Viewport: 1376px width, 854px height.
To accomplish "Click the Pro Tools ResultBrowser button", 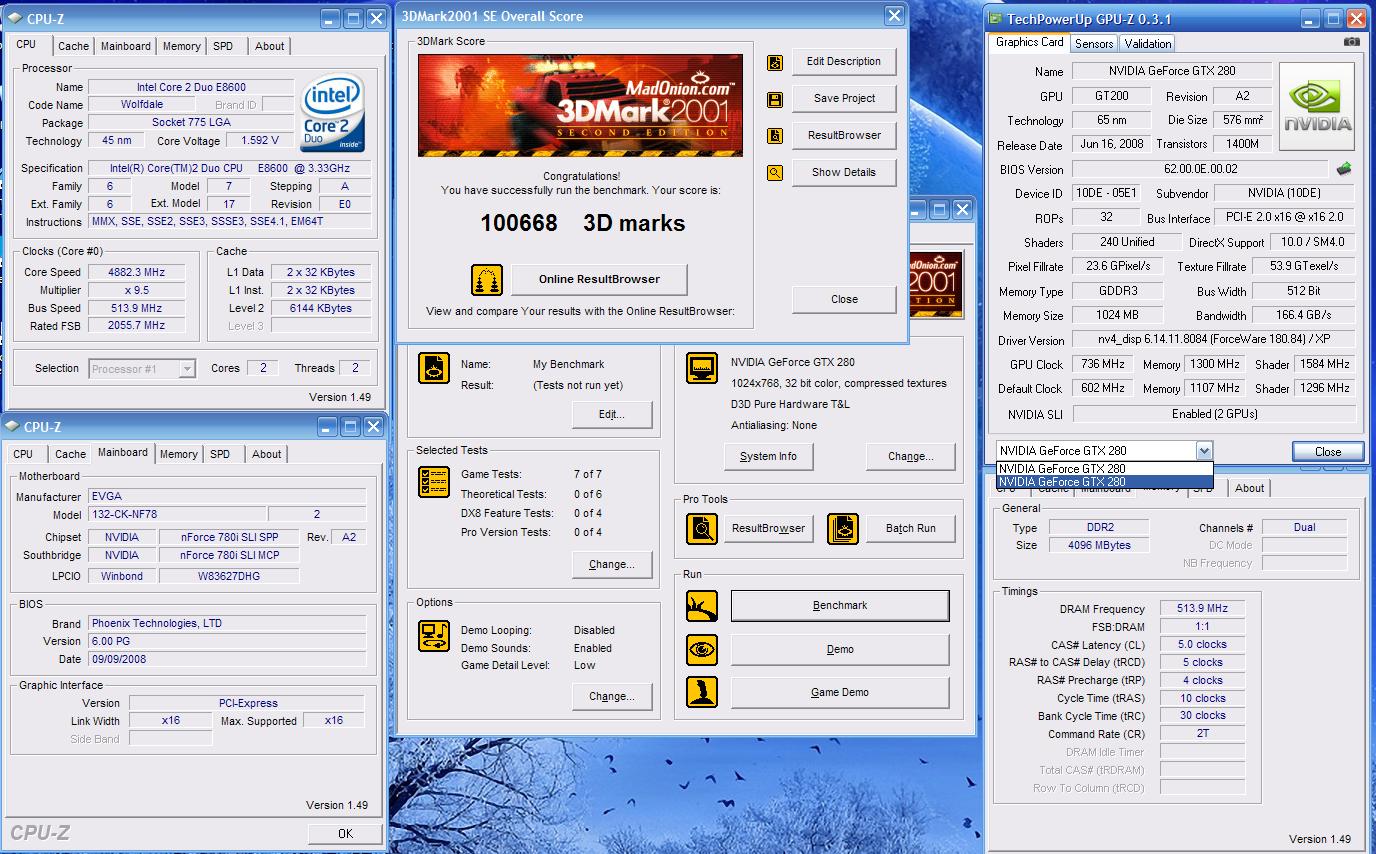I will point(768,528).
